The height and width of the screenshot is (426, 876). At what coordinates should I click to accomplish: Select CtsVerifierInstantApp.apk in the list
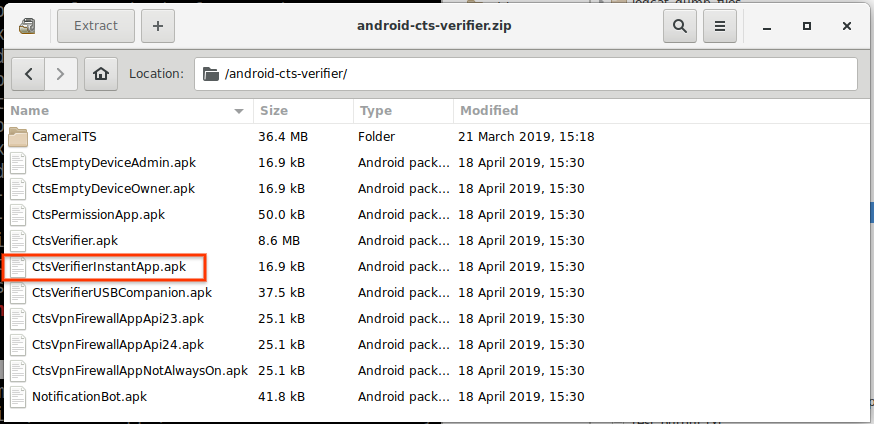(109, 266)
